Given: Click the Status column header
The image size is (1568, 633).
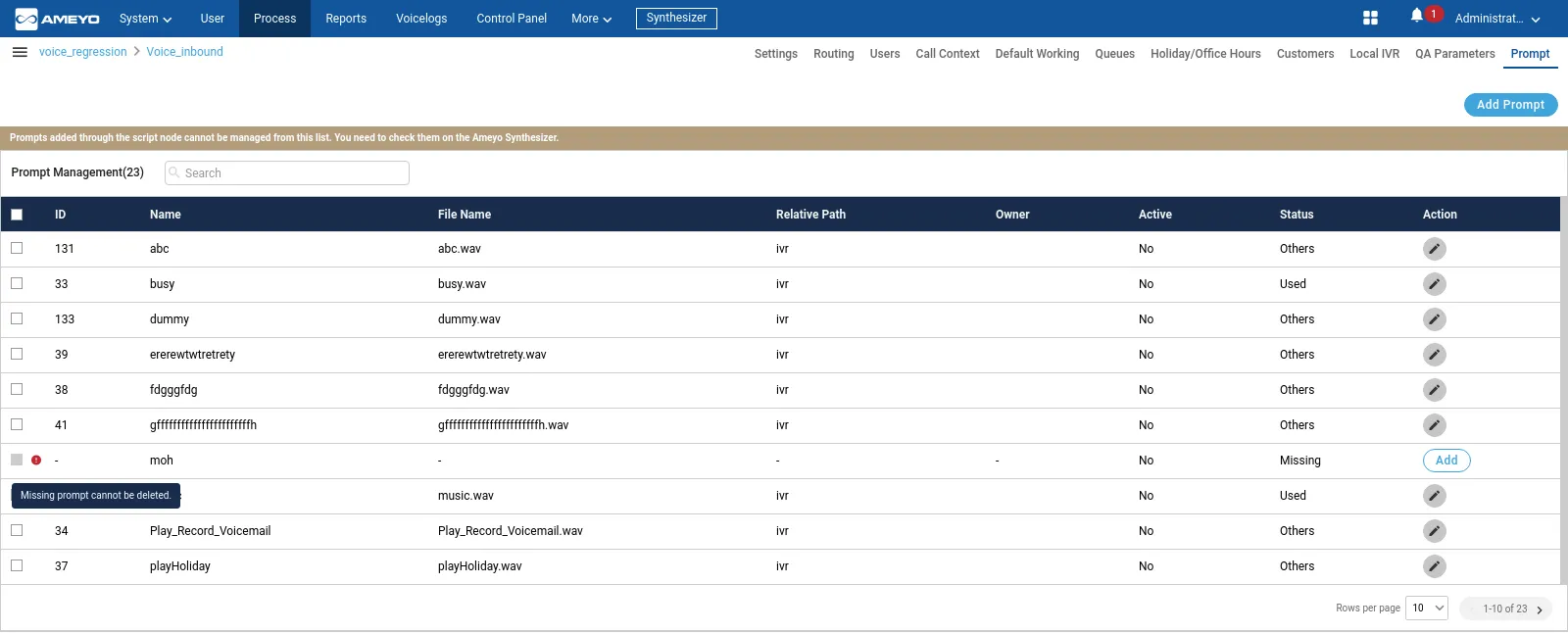Looking at the screenshot, I should click(1297, 215).
